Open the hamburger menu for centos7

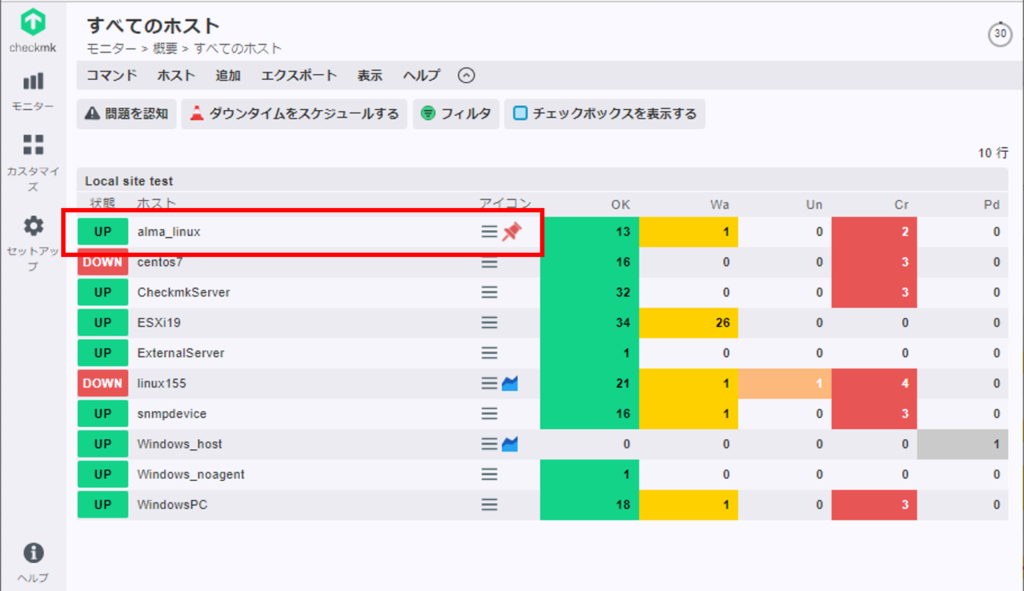pyautogui.click(x=489, y=263)
